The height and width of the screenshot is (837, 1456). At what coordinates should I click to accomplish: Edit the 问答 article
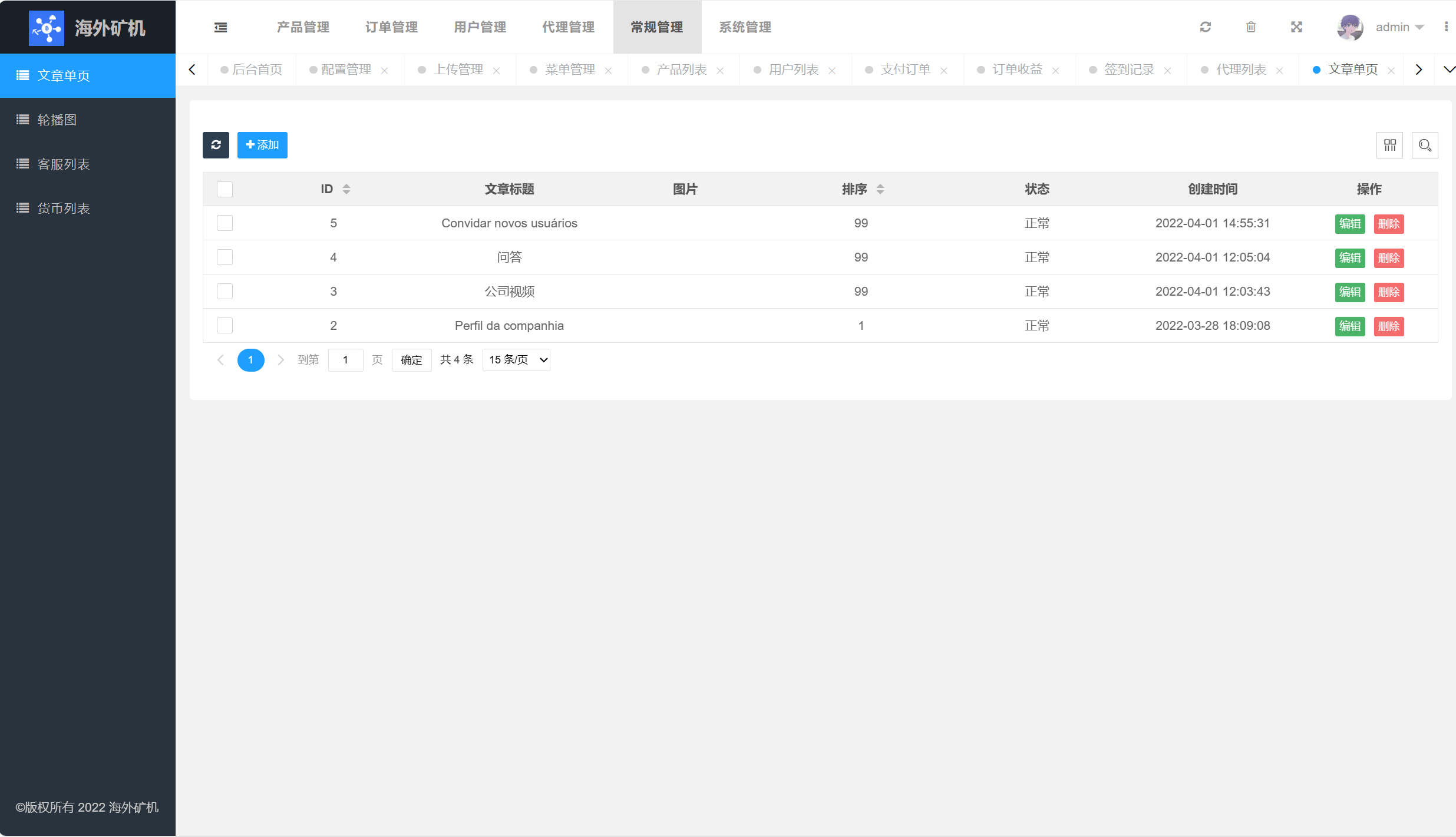(x=1350, y=258)
